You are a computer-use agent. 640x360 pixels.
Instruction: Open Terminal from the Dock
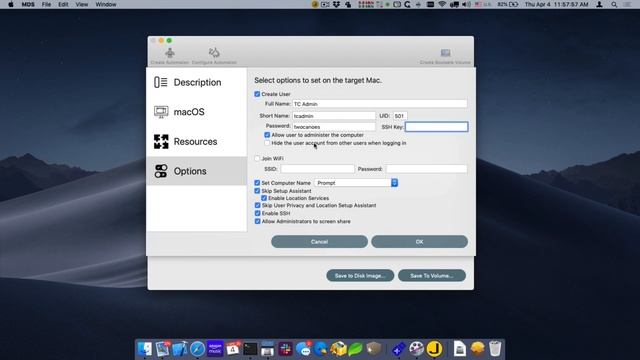(250, 349)
